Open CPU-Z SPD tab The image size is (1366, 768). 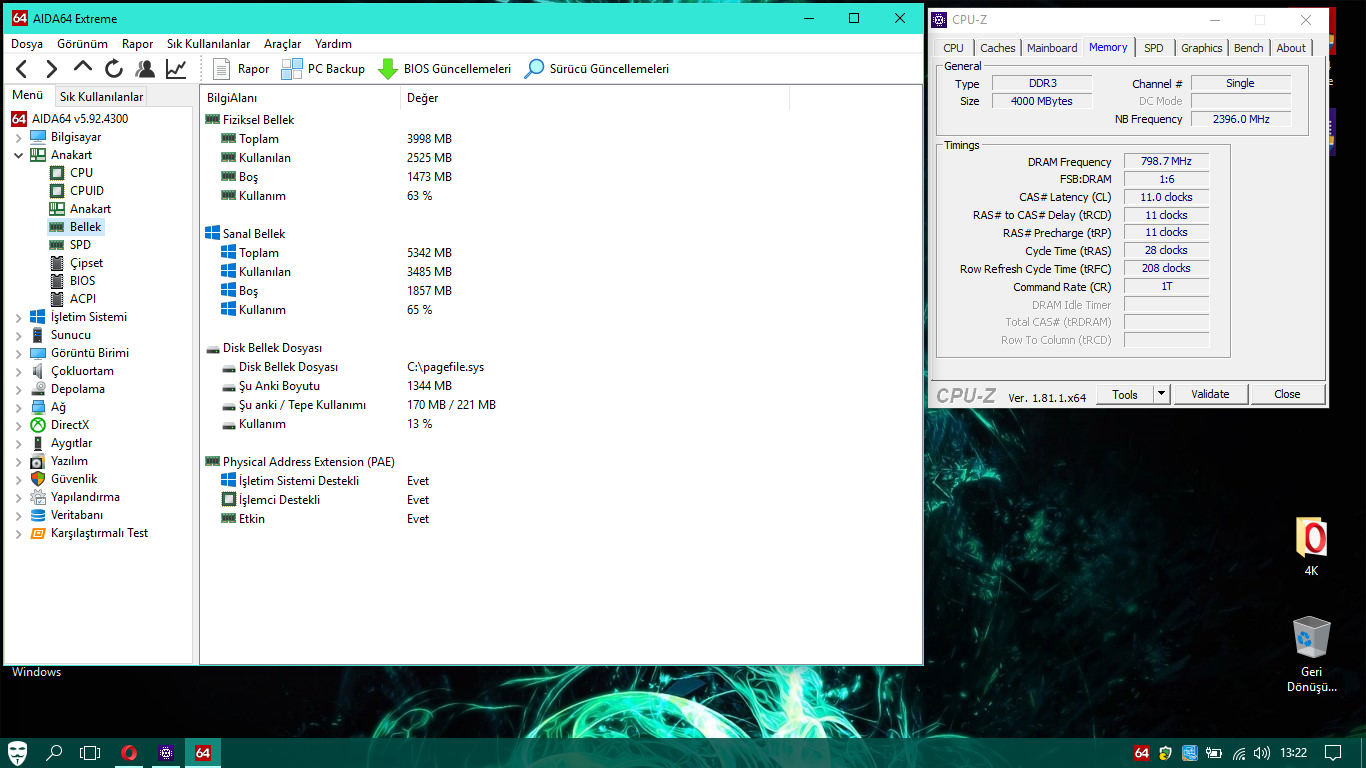(1154, 48)
